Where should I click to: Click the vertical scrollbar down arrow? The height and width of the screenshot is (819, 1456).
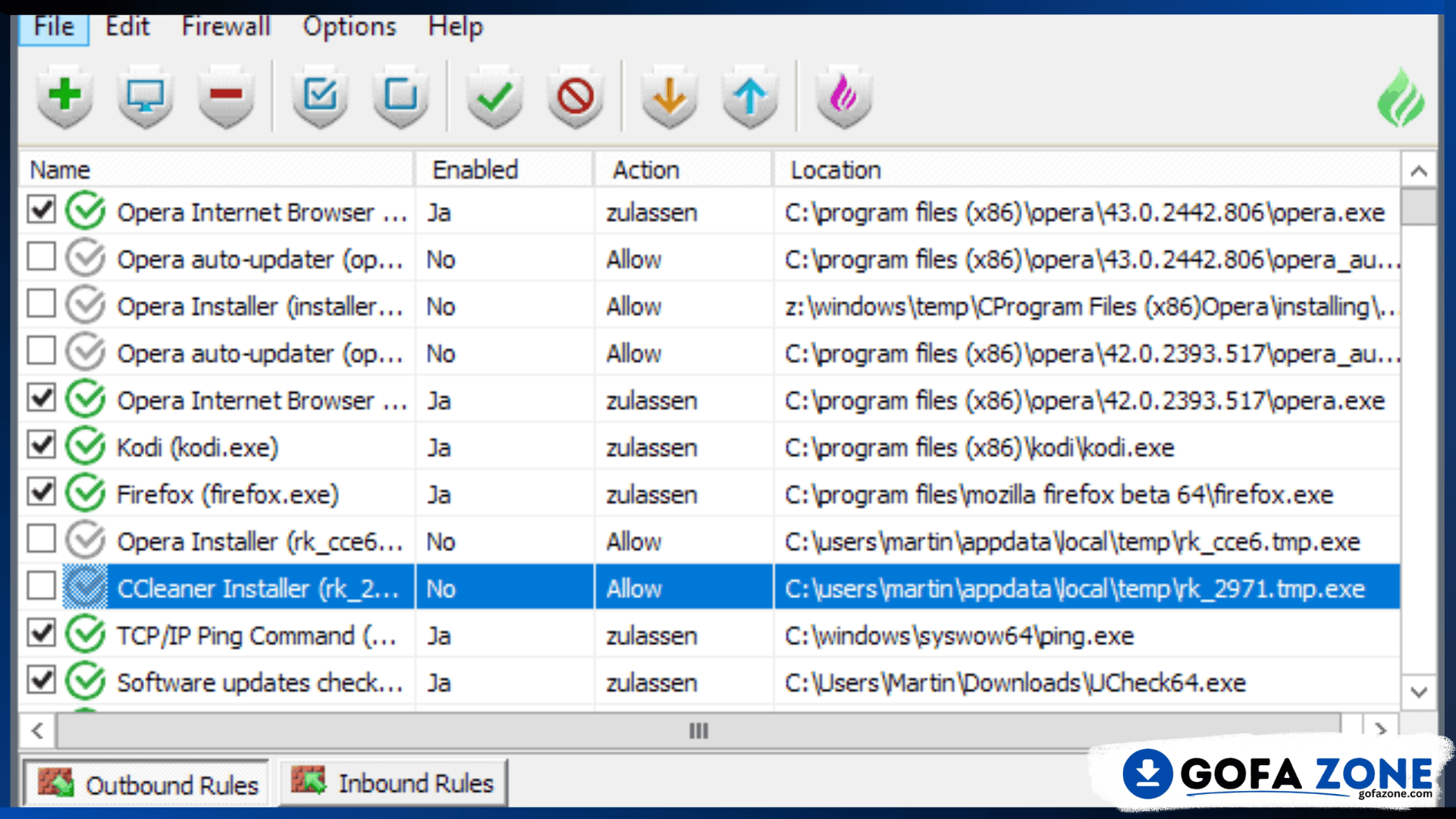click(x=1419, y=692)
